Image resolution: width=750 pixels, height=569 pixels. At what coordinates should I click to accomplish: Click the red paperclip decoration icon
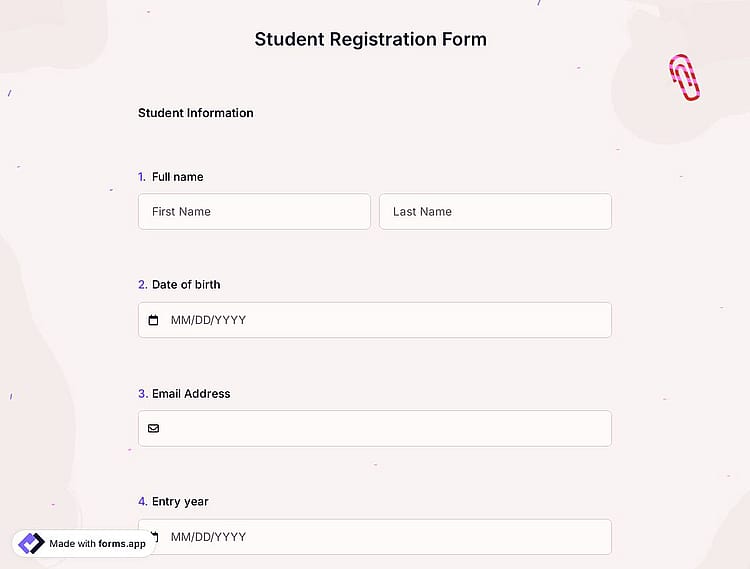684,77
